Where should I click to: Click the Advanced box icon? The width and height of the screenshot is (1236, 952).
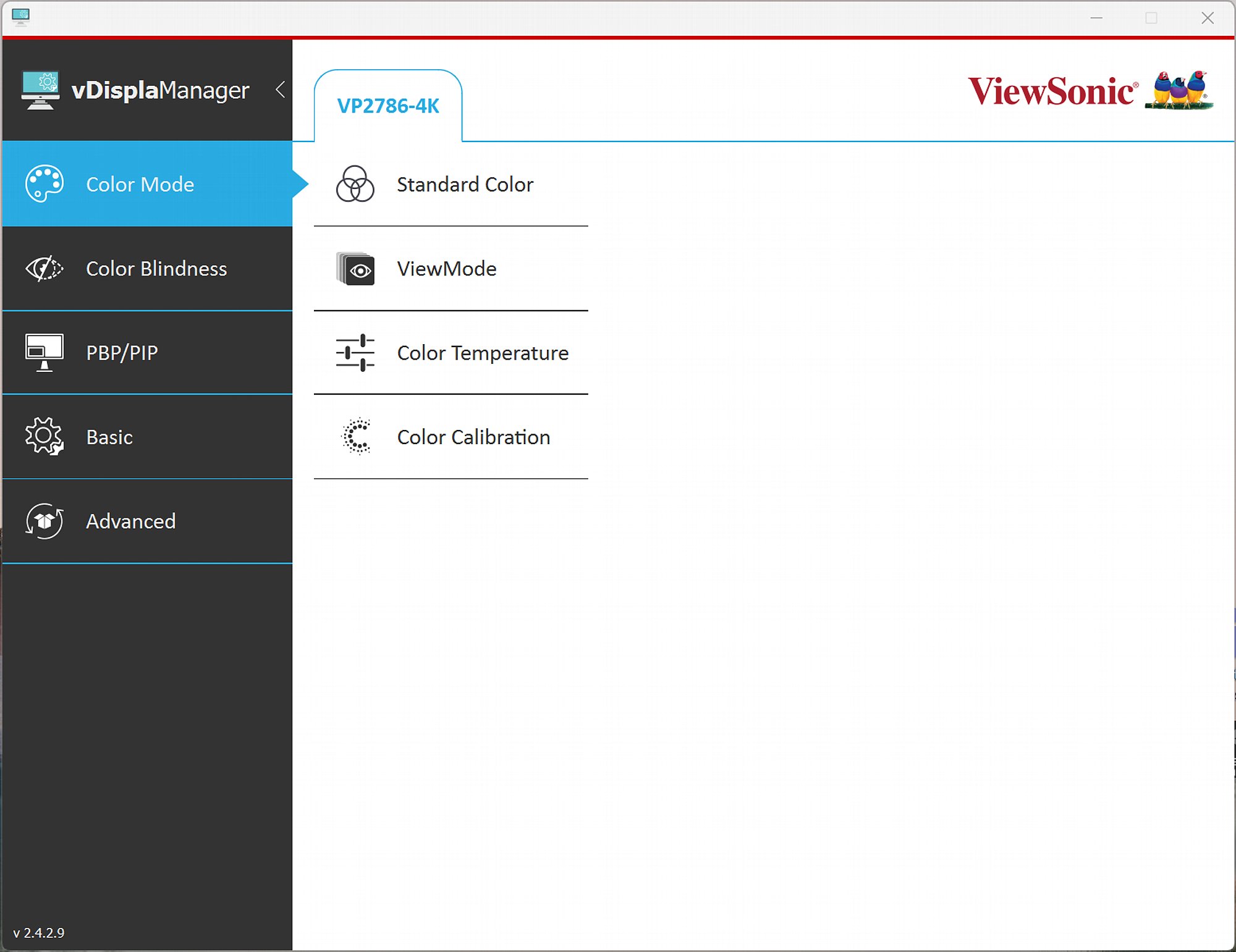[x=44, y=521]
